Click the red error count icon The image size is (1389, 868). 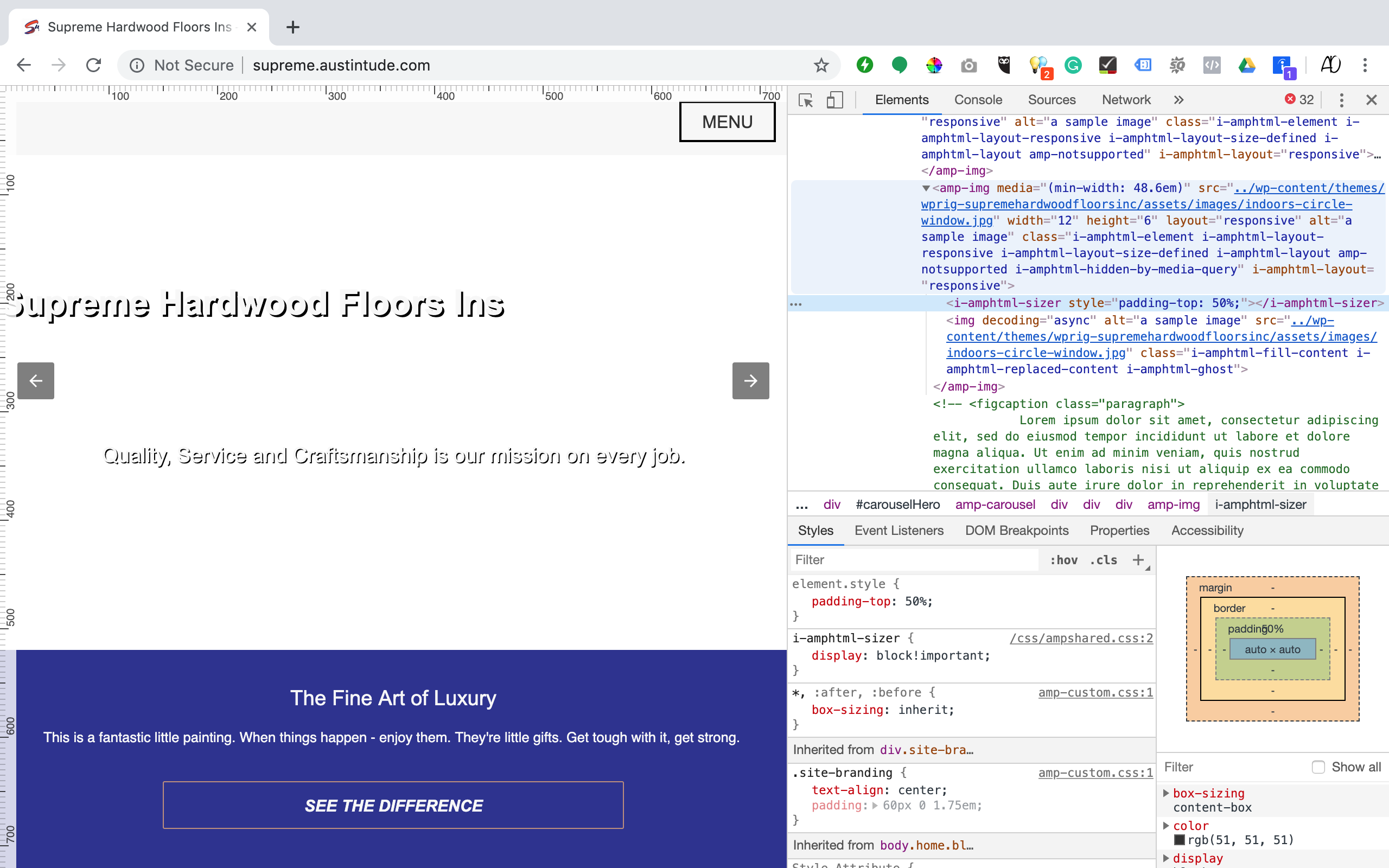(x=1290, y=99)
